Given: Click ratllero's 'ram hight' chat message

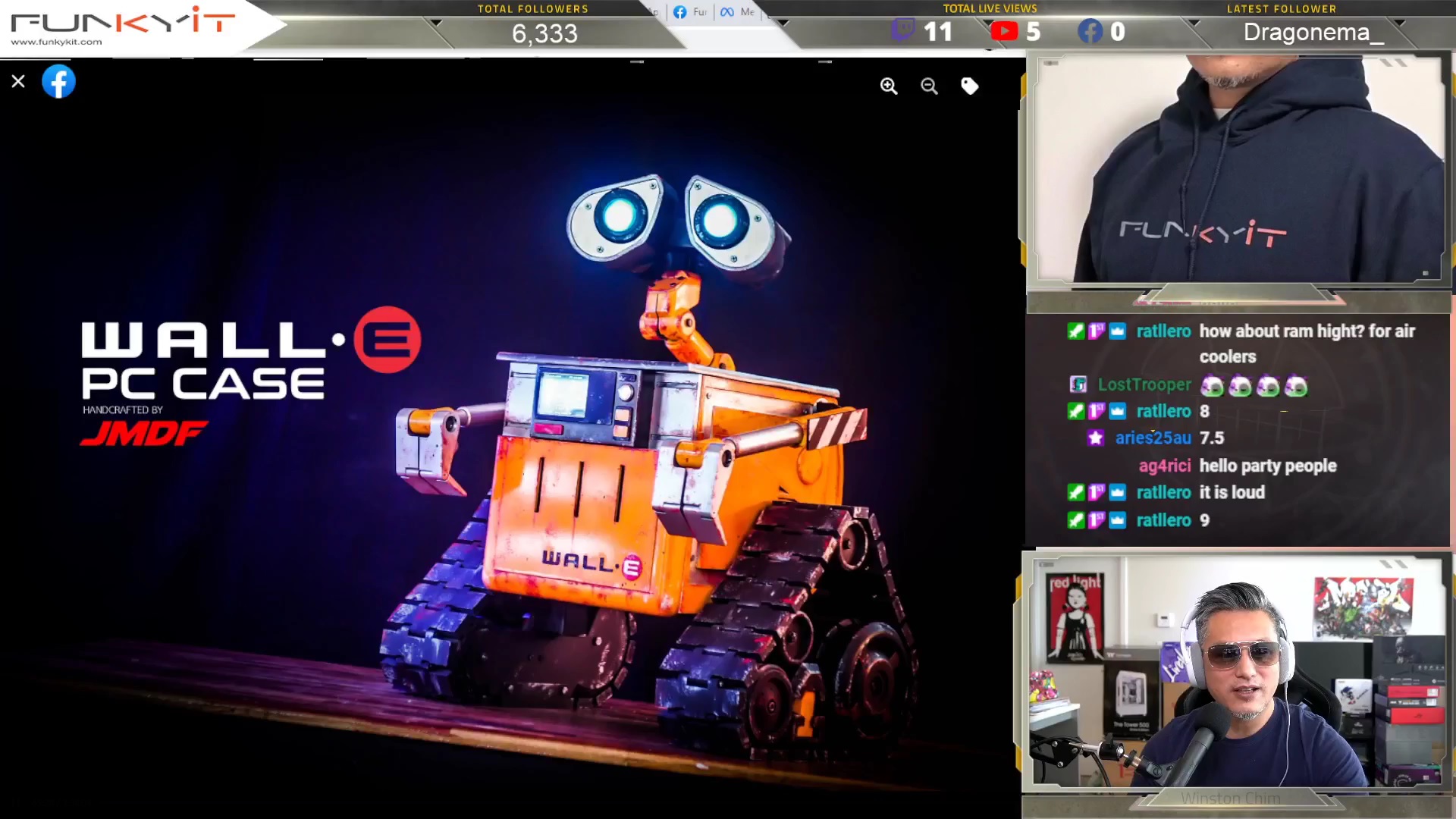Looking at the screenshot, I should 1307,344.
